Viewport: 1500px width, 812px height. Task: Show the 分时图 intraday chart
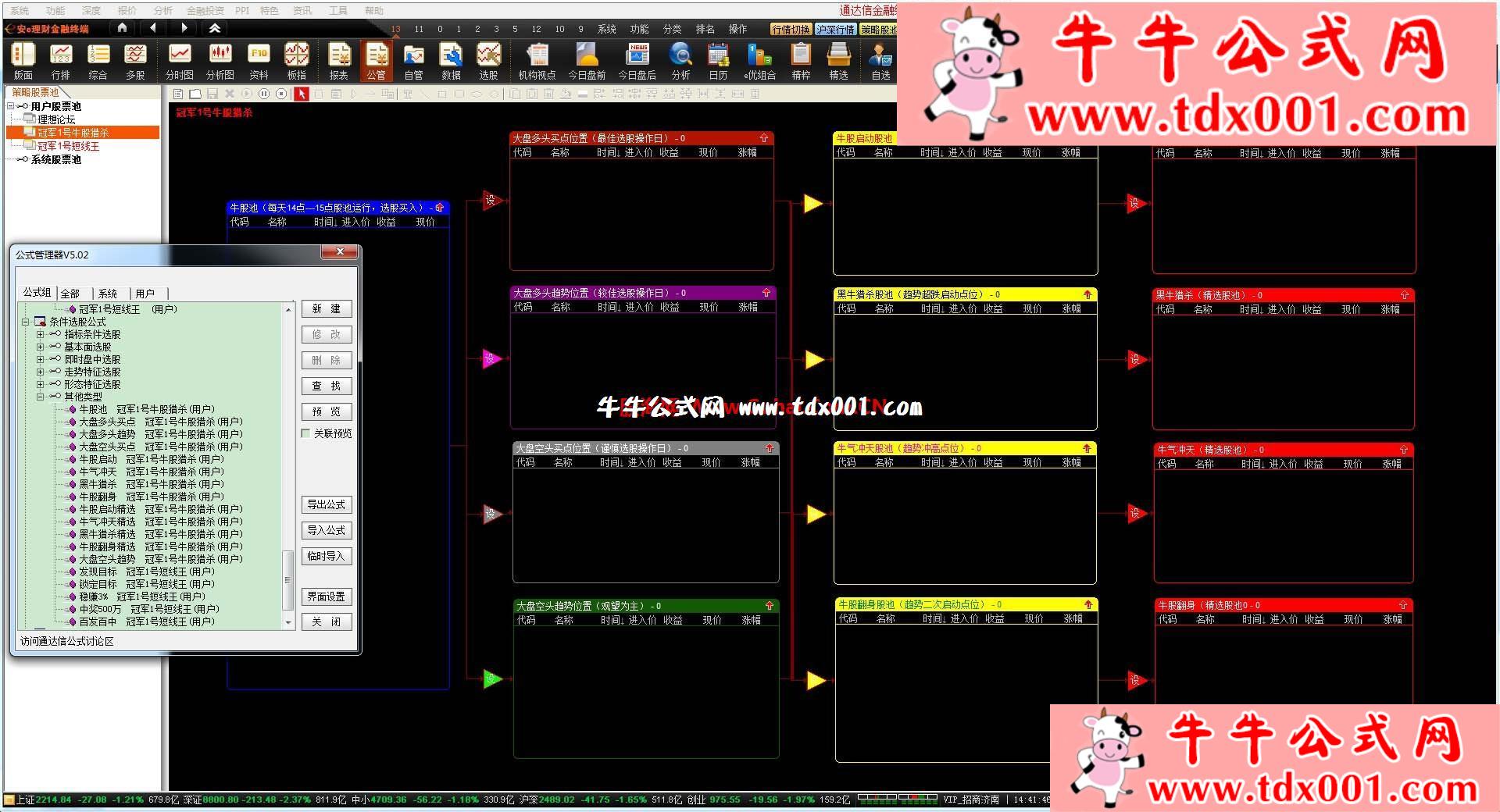[x=180, y=61]
